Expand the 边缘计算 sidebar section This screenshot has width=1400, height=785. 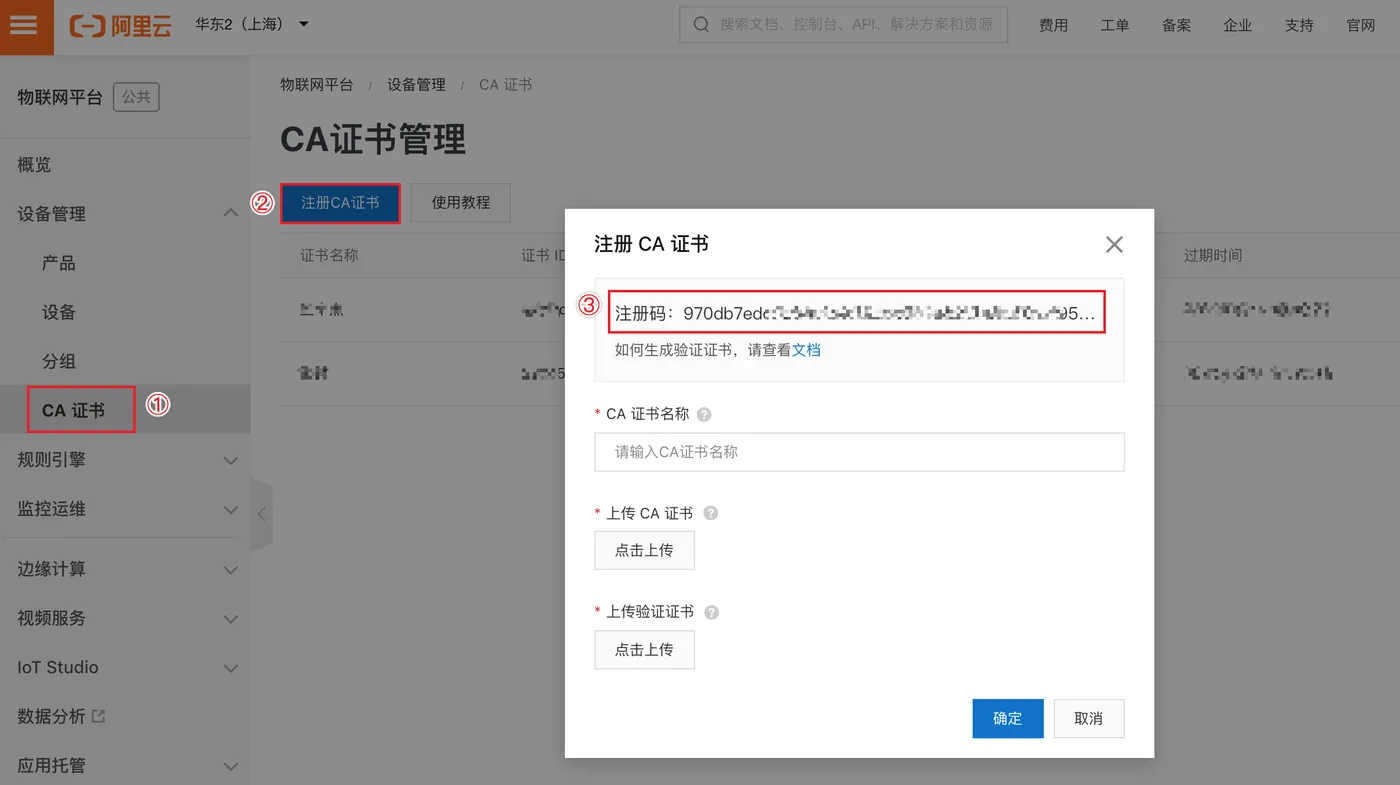pyautogui.click(x=125, y=568)
